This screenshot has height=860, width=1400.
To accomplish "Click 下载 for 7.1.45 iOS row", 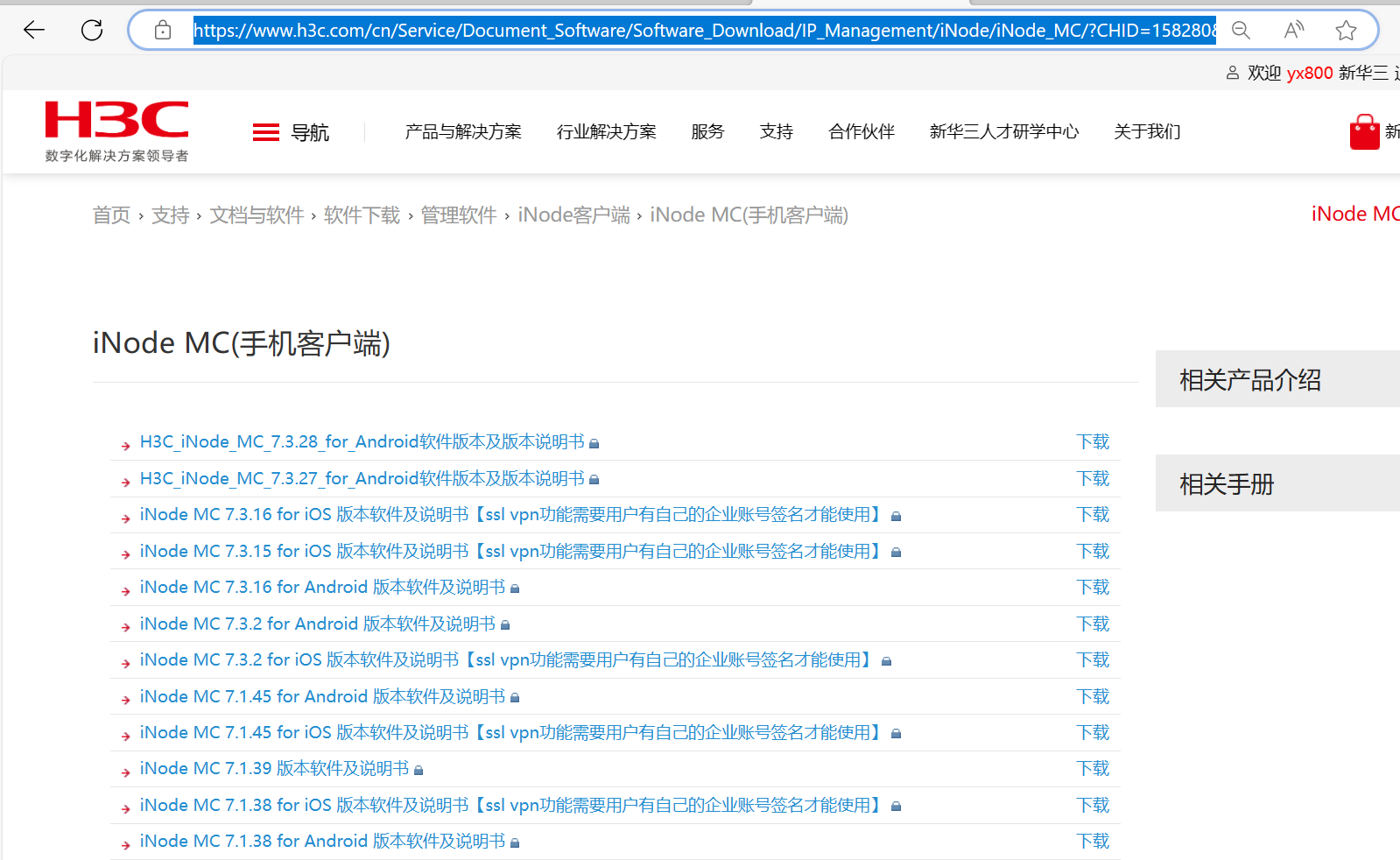I will click(x=1093, y=733).
